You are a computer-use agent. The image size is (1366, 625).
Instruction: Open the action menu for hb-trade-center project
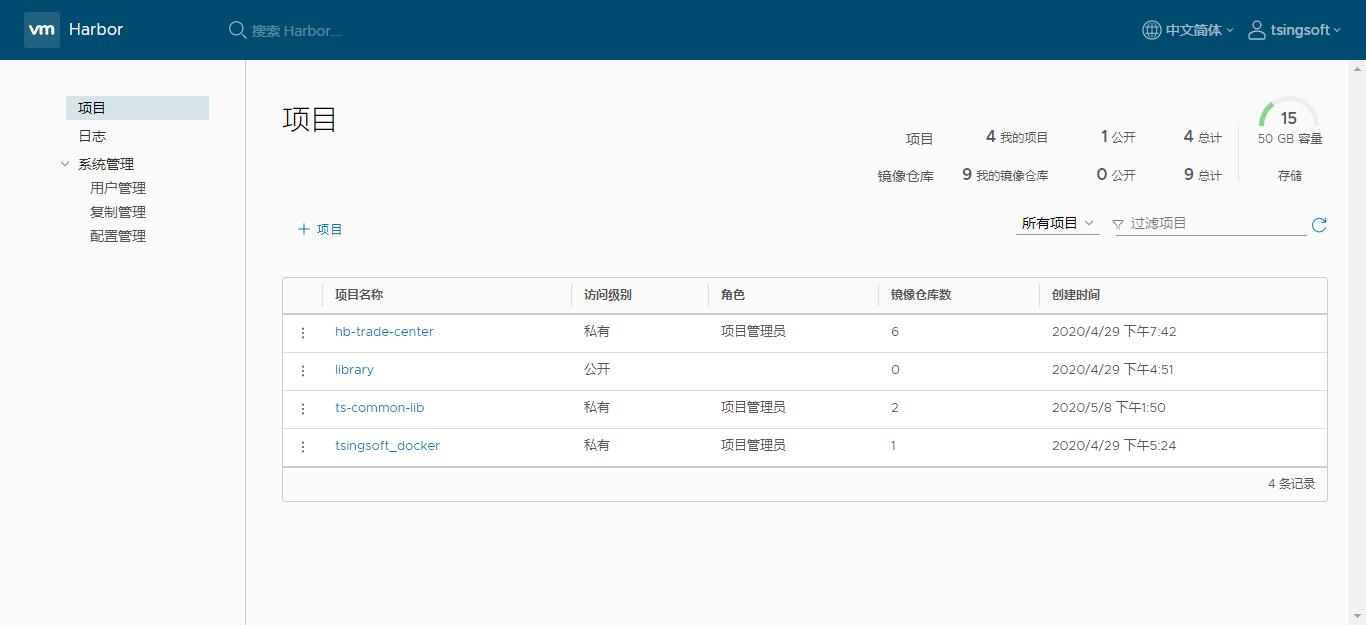pyautogui.click(x=303, y=333)
